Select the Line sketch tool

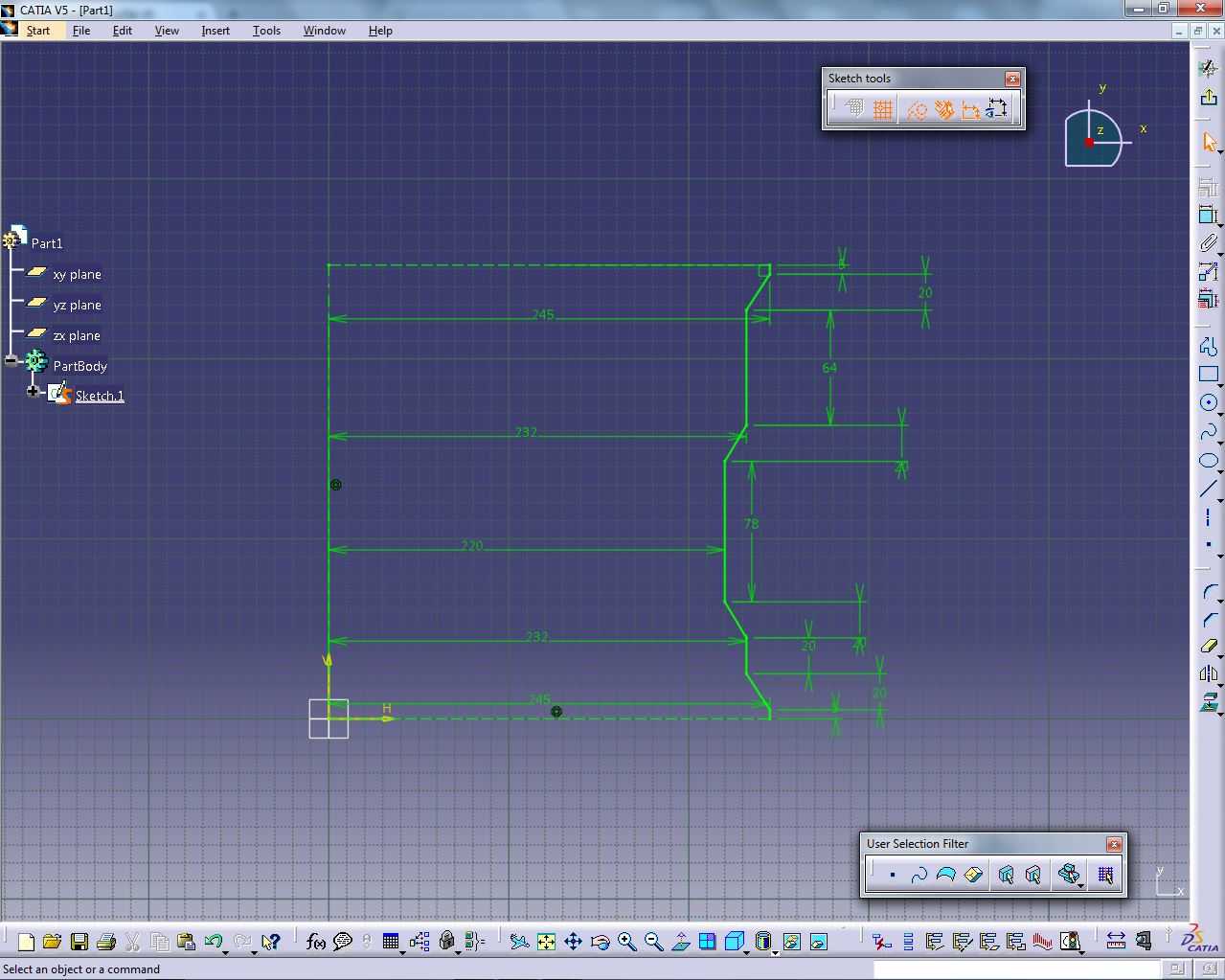coord(1209,490)
